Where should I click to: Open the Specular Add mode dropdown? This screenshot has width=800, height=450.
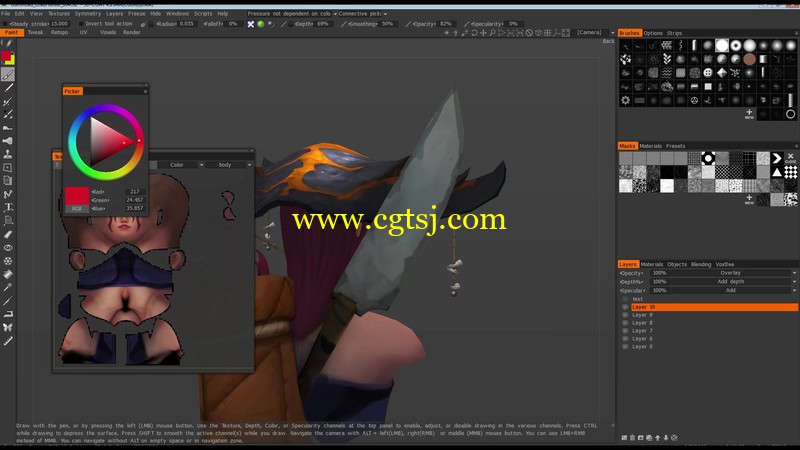point(733,290)
